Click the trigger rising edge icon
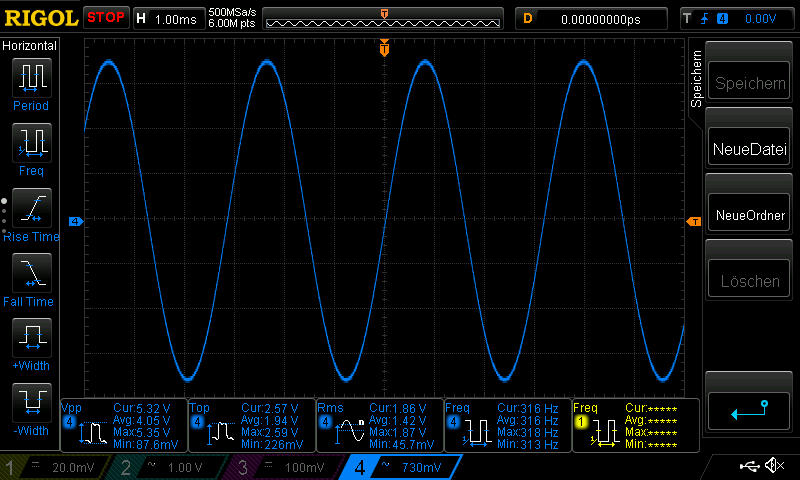Screen dimensions: 800x480 pyautogui.click(x=705, y=19)
